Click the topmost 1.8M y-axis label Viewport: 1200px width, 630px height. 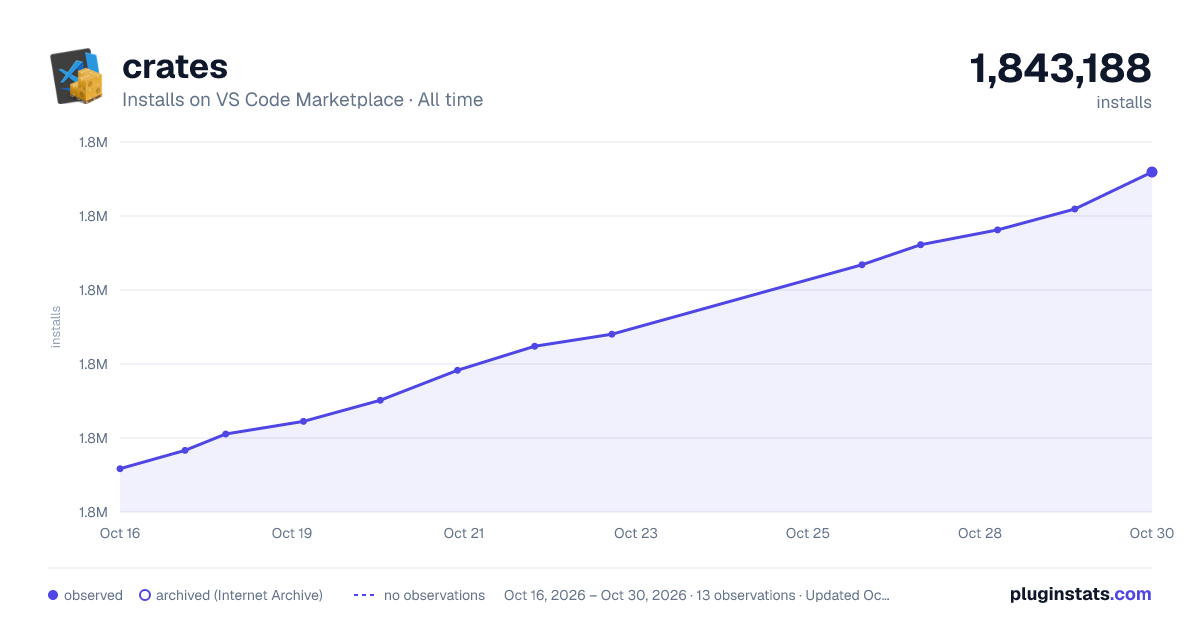pyautogui.click(x=93, y=142)
